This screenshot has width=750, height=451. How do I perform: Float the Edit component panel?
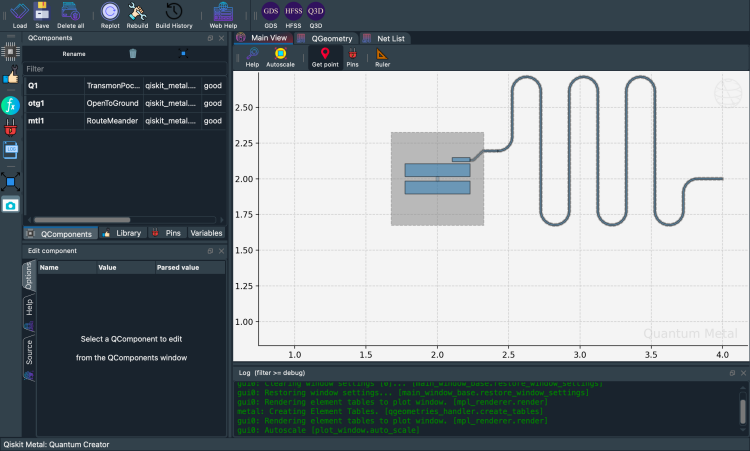[x=210, y=251]
